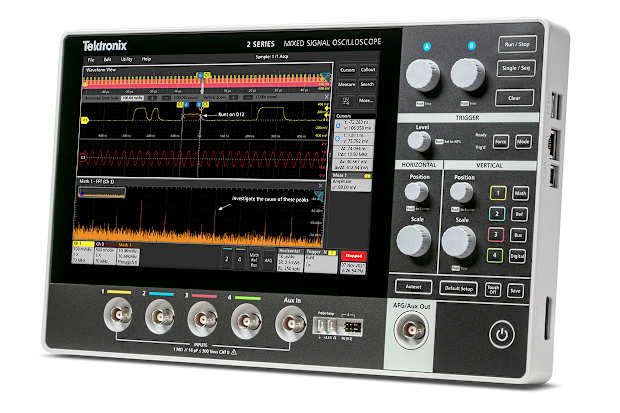Click the Channel 1 BNC input connector
Viewport: 620px width, 413px height.
118,314
